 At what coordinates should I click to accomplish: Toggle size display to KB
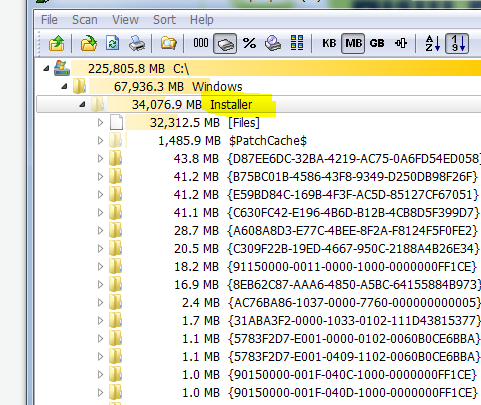pyautogui.click(x=329, y=43)
